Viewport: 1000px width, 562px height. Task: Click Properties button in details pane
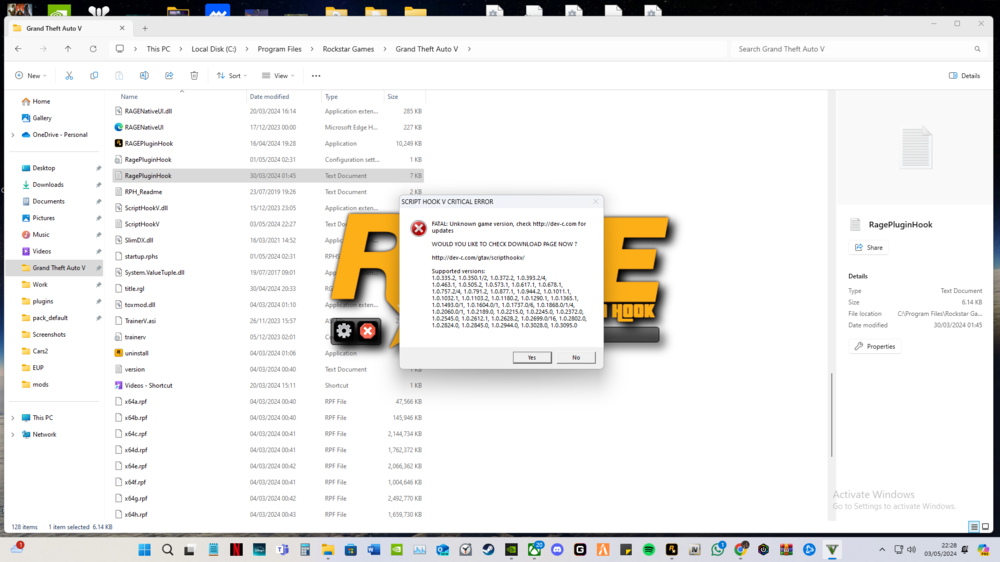[875, 346]
